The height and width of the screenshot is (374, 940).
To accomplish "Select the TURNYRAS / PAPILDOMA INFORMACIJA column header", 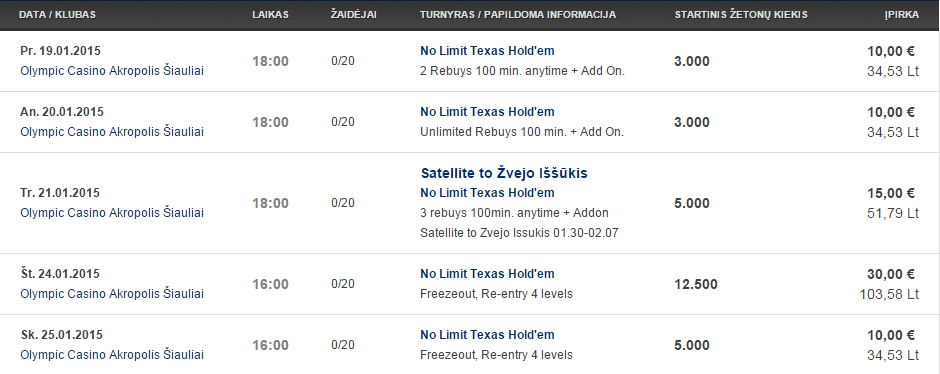I will tap(518, 15).
